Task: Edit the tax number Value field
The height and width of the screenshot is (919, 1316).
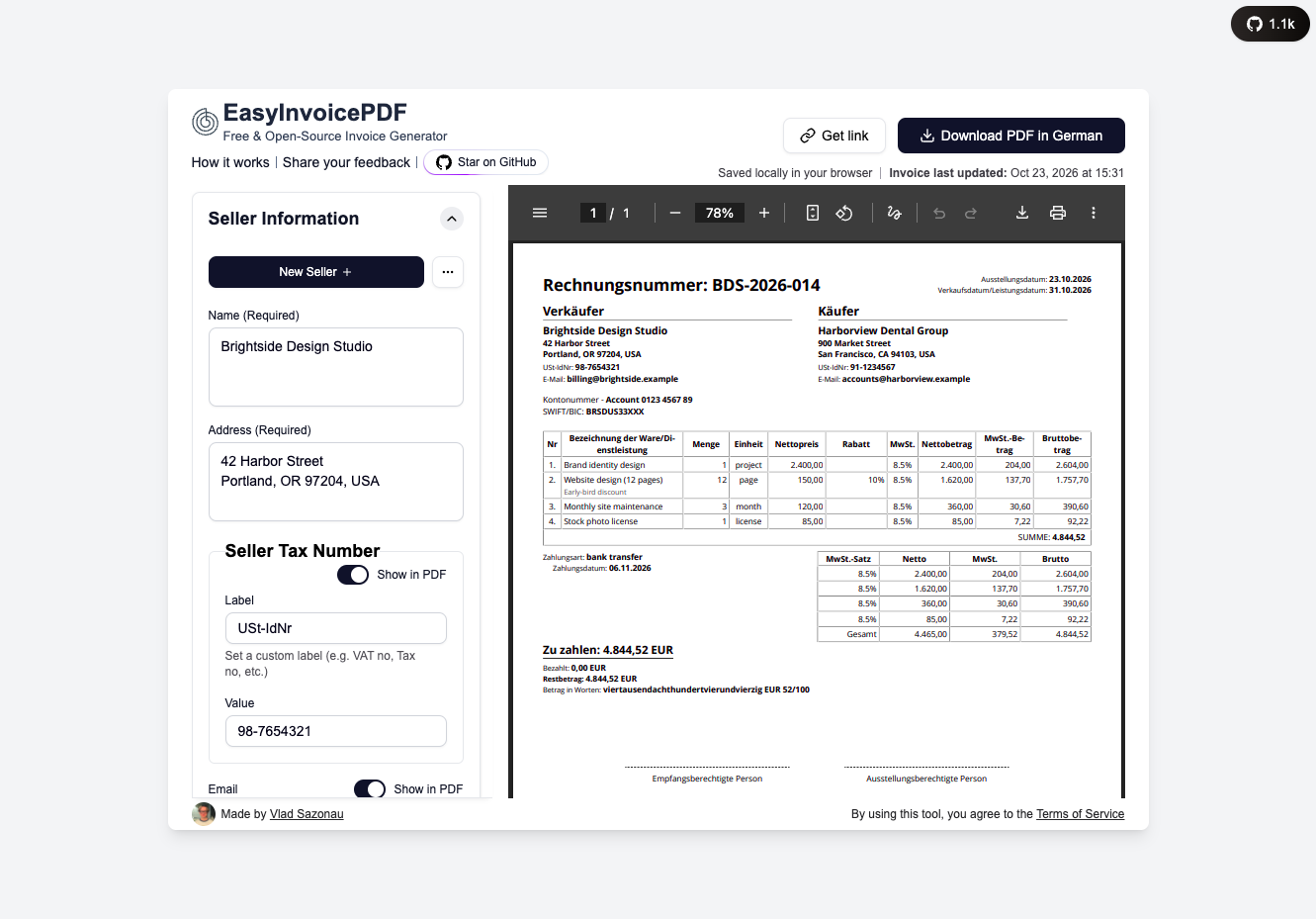Action: tap(336, 731)
